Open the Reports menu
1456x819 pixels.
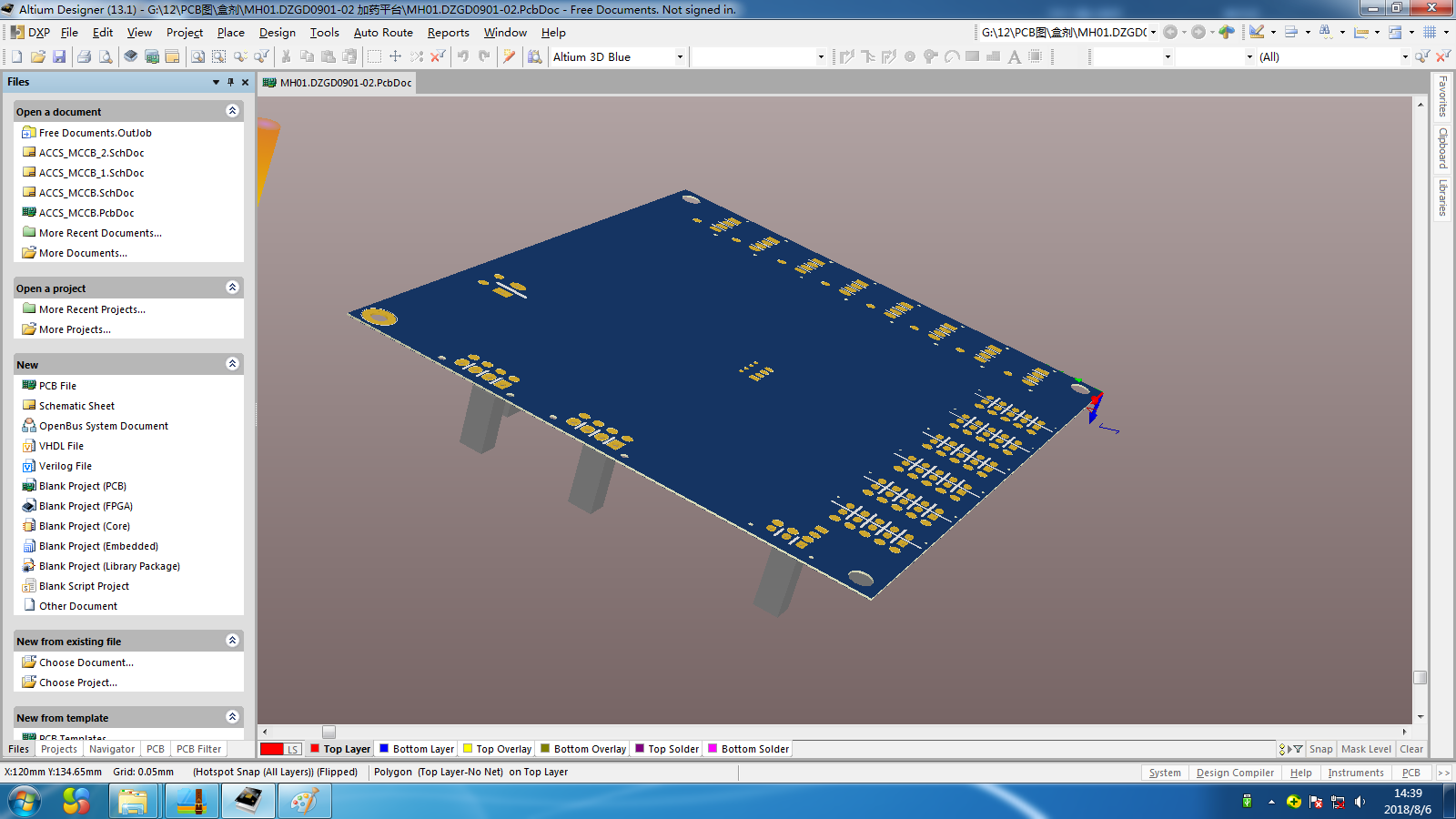click(x=449, y=32)
